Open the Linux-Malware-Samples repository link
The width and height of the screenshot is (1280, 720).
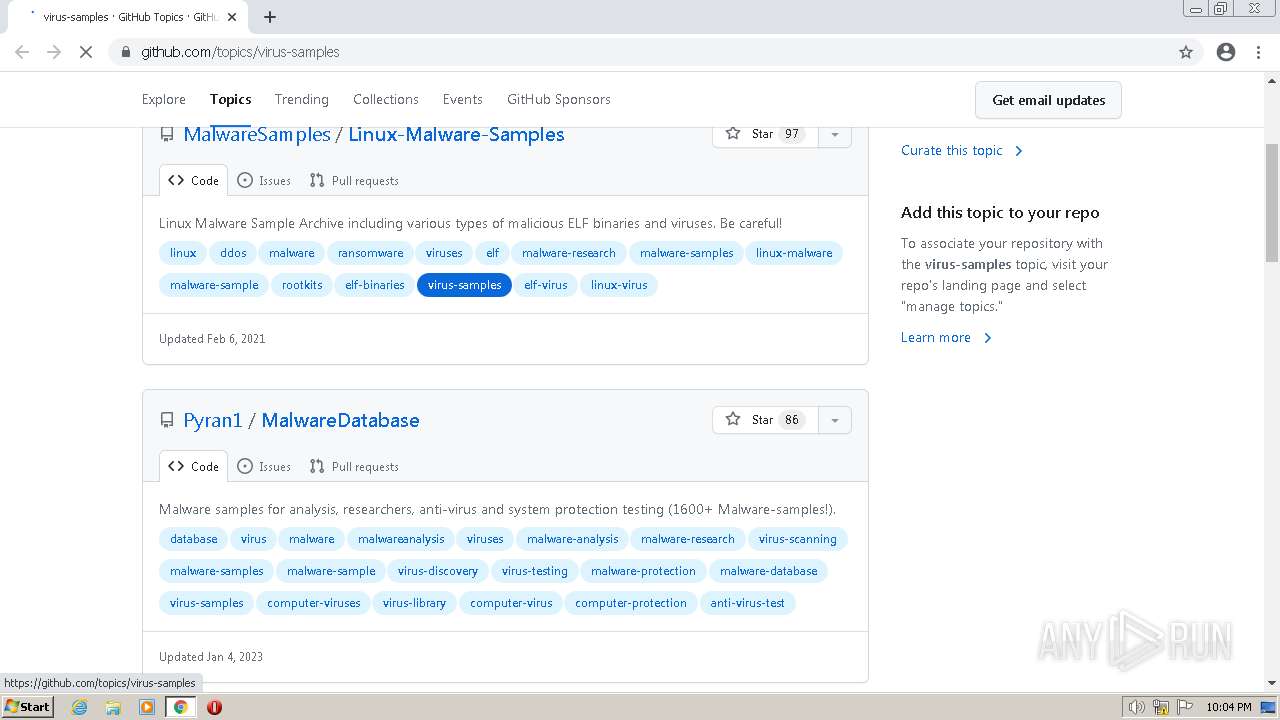[x=456, y=134]
